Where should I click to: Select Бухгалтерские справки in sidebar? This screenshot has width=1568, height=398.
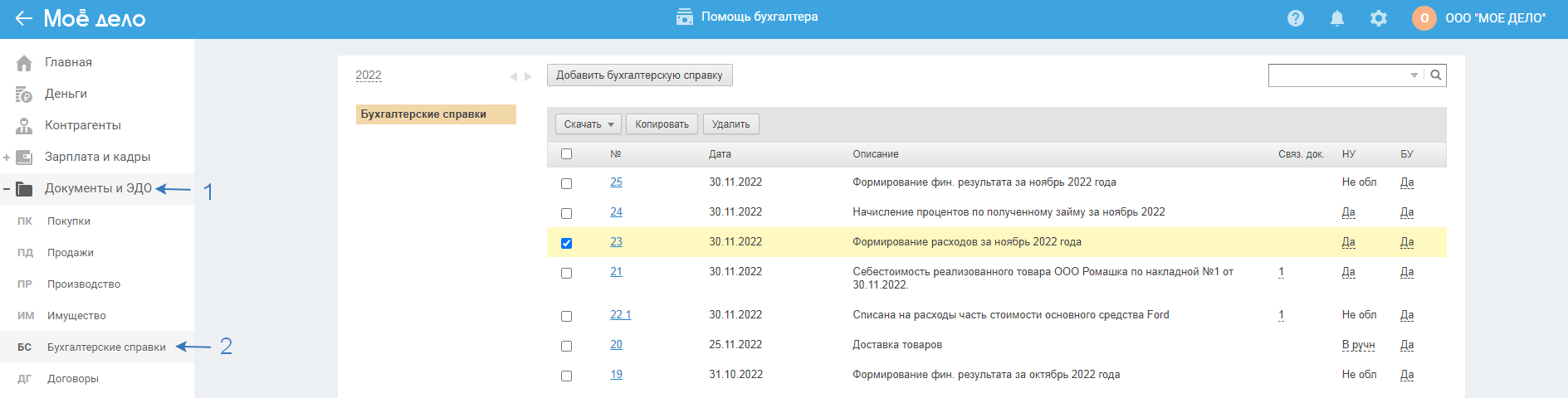click(106, 347)
